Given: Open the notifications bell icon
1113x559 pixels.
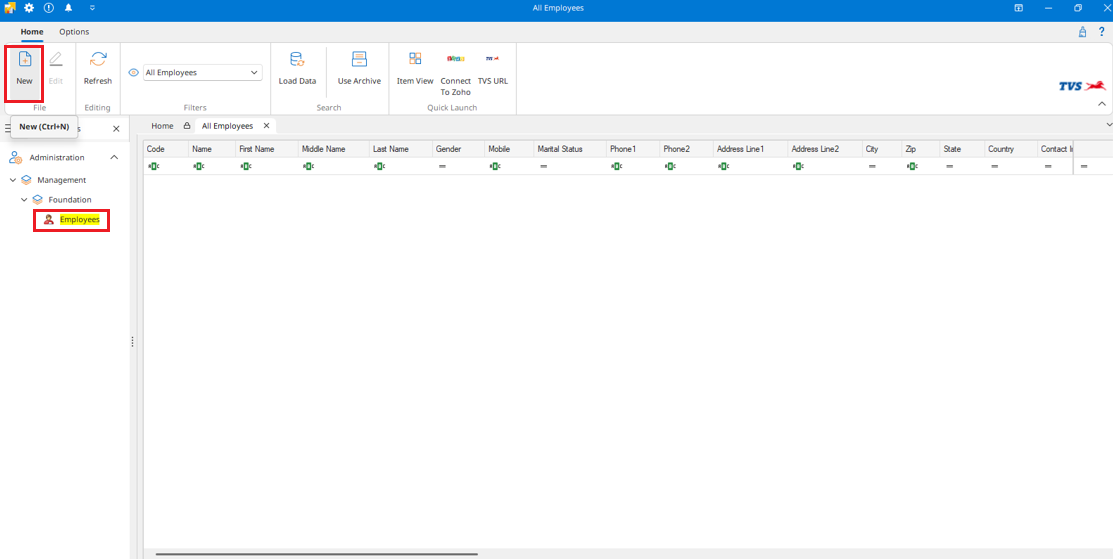Looking at the screenshot, I should [69, 8].
